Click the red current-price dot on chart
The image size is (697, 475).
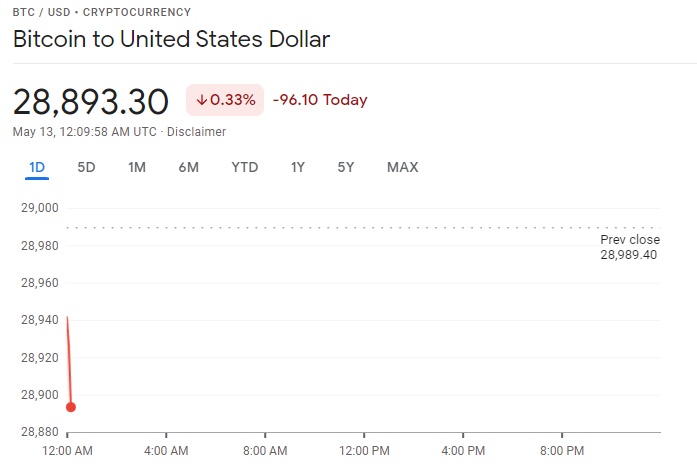pyautogui.click(x=71, y=407)
